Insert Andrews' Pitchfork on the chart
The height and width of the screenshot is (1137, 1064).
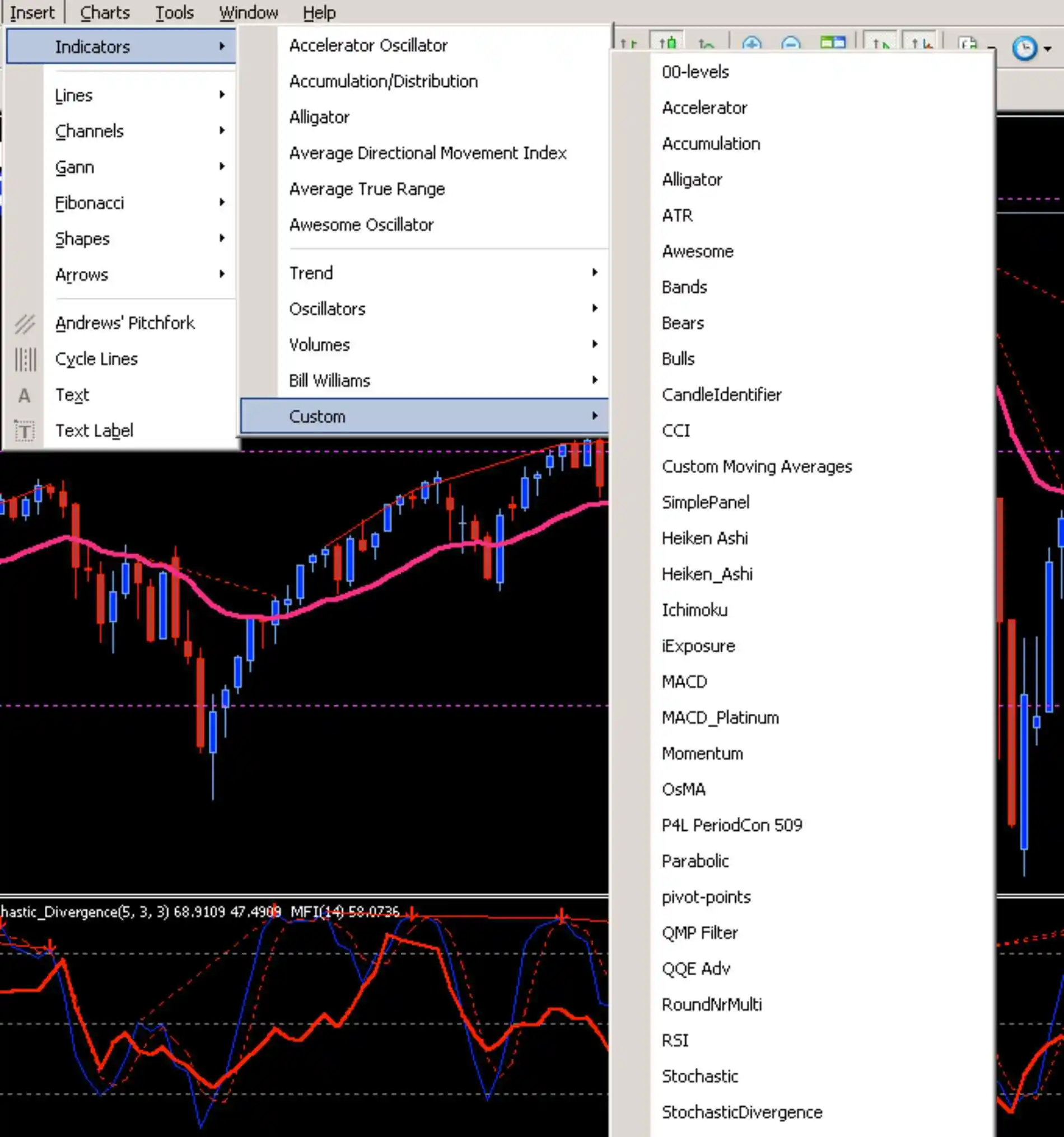pyautogui.click(x=125, y=322)
